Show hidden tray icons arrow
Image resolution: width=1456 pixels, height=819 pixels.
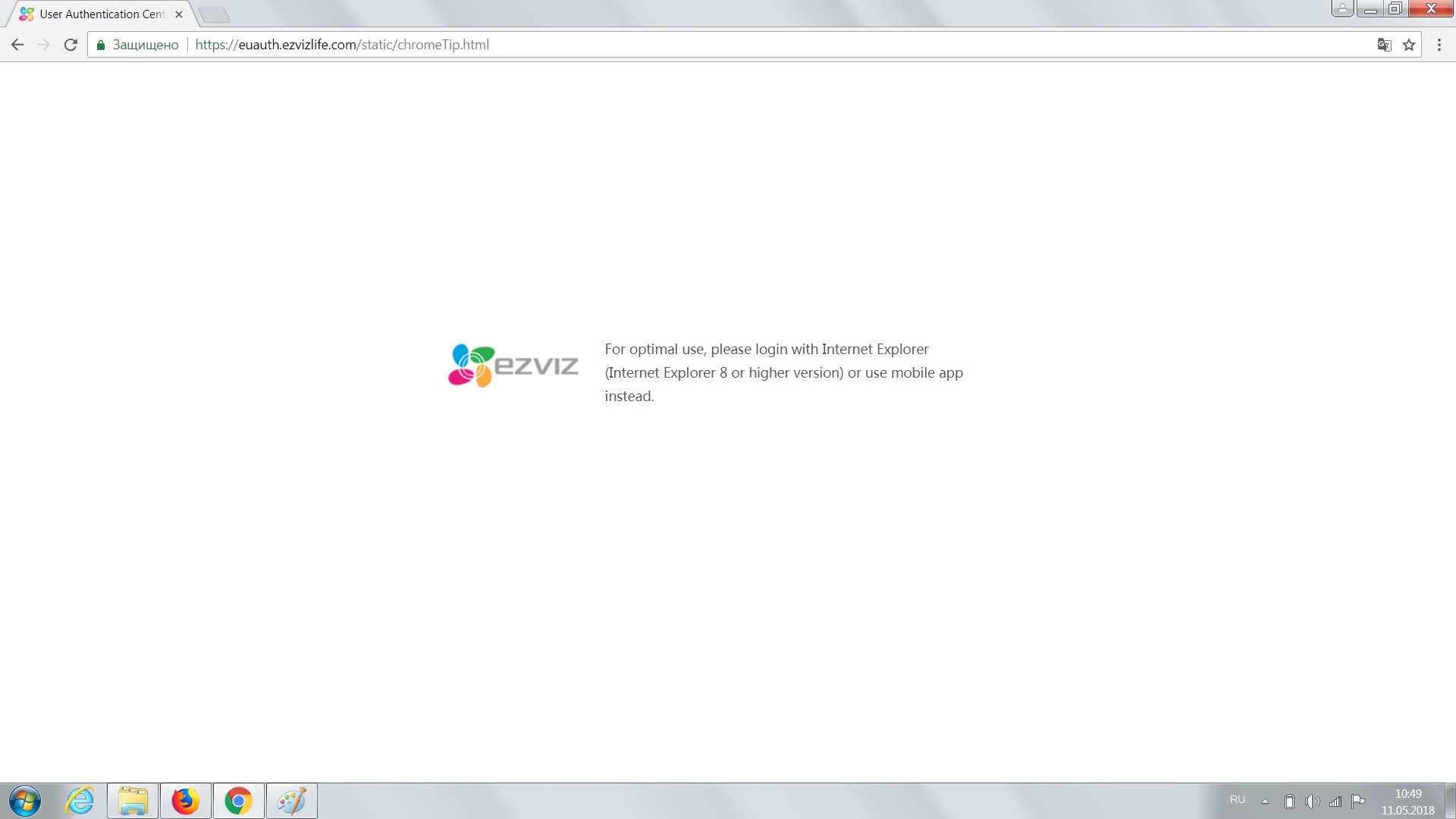[1265, 801]
